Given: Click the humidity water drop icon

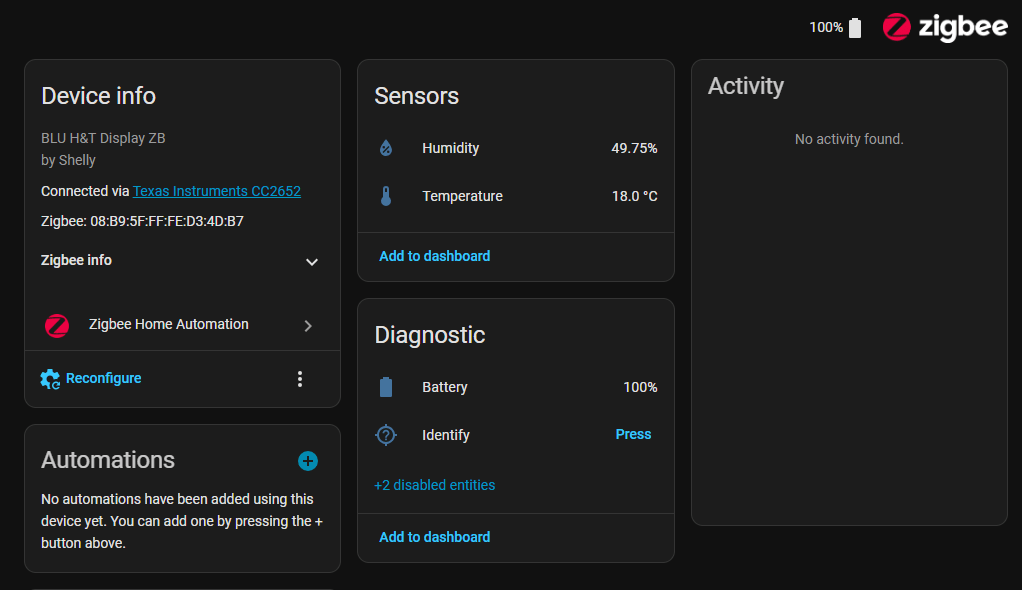Looking at the screenshot, I should coord(386,148).
